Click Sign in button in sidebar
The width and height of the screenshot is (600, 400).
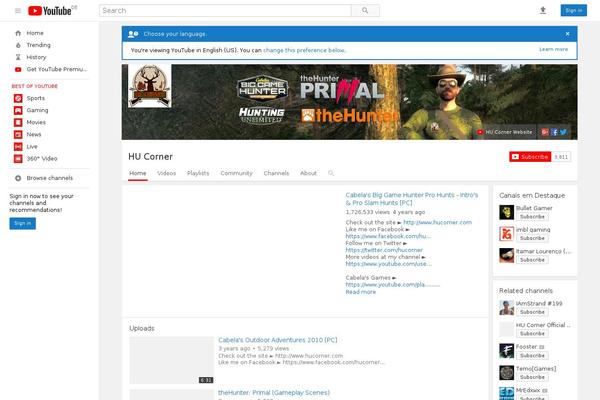click(x=23, y=223)
